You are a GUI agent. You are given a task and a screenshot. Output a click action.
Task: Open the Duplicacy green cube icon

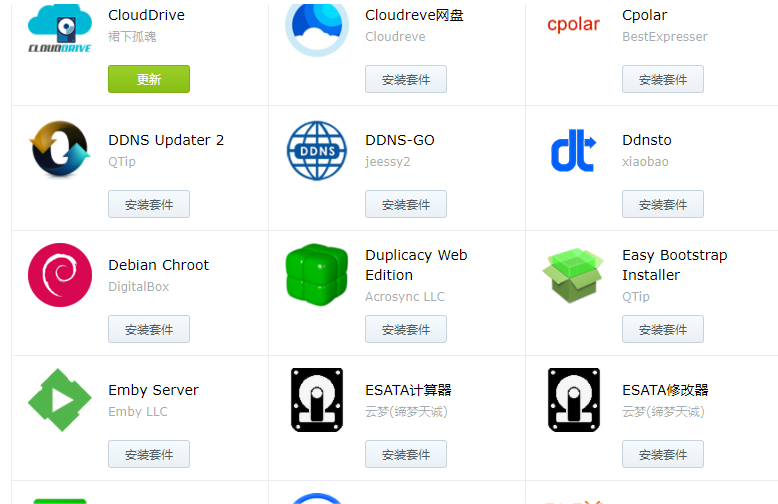(317, 274)
